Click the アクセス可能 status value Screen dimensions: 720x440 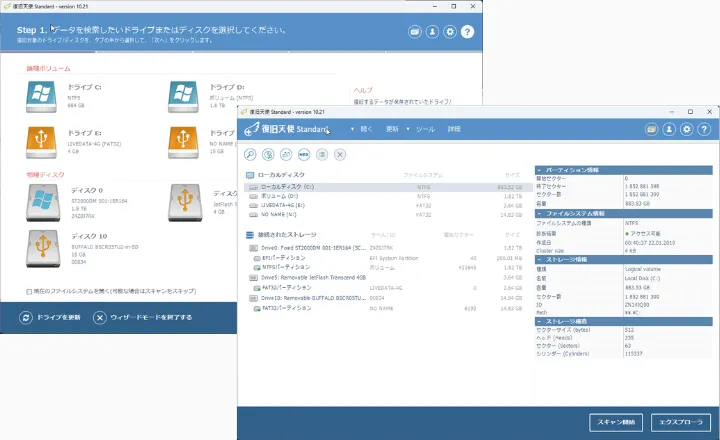[x=645, y=233]
